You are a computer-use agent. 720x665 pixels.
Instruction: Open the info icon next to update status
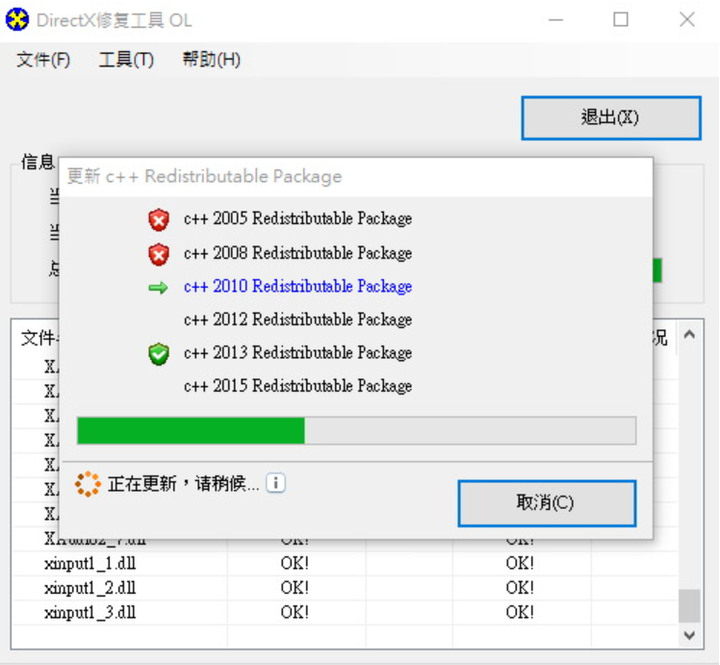[276, 483]
